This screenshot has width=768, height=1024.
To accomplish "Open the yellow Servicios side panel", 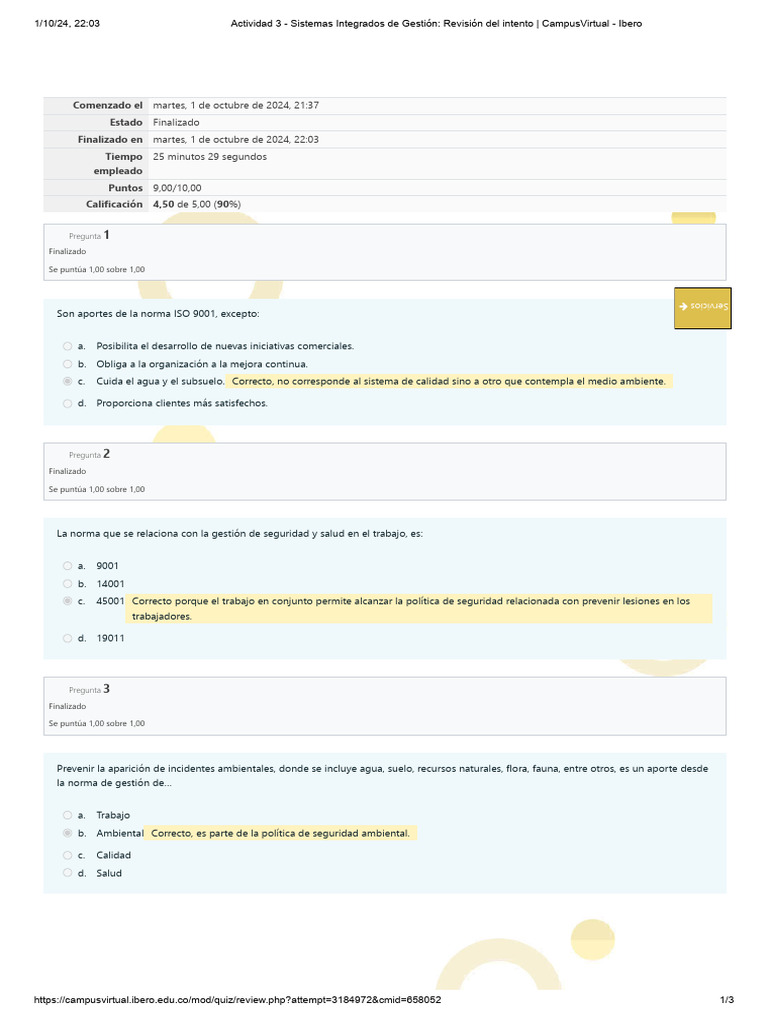I will click(703, 308).
